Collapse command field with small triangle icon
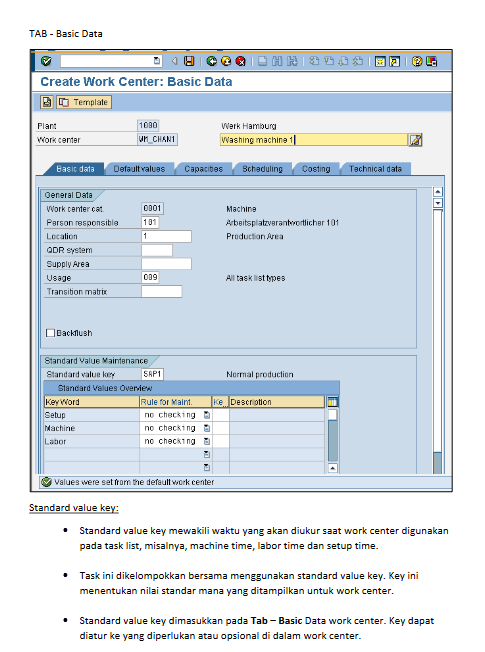This screenshot has height=652, width=485. click(175, 61)
